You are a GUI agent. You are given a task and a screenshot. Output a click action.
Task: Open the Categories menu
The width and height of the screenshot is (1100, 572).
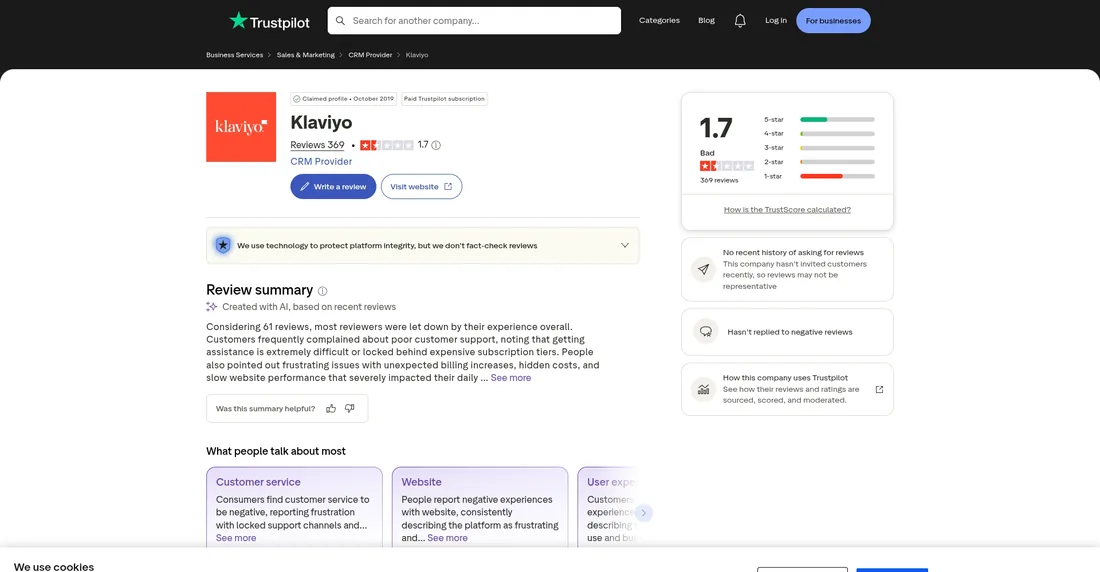click(659, 20)
